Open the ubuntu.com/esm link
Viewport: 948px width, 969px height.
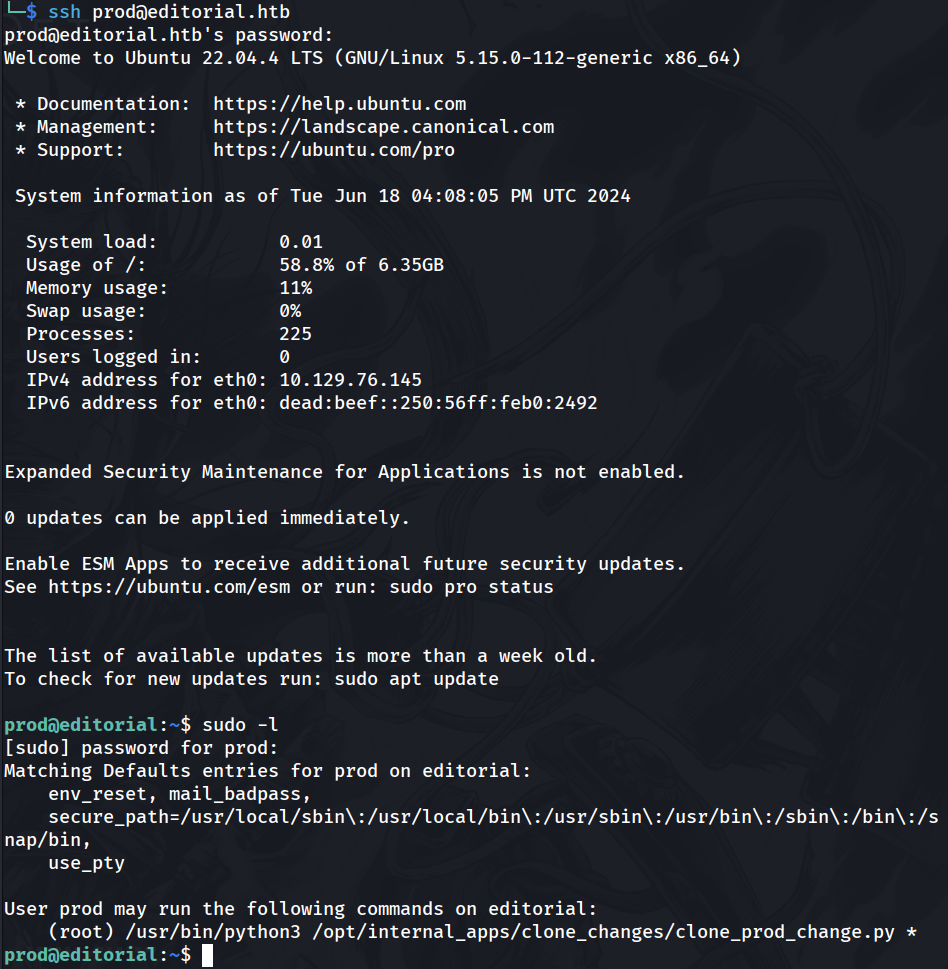tap(169, 587)
